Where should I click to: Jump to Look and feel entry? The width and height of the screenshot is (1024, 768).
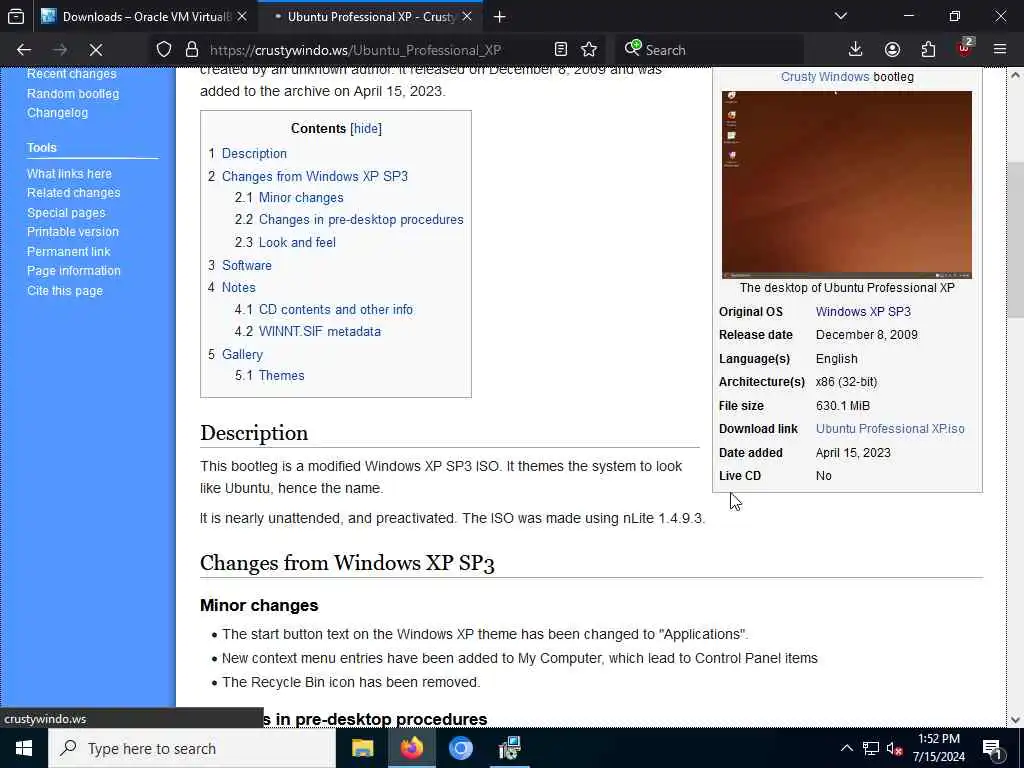pos(297,242)
